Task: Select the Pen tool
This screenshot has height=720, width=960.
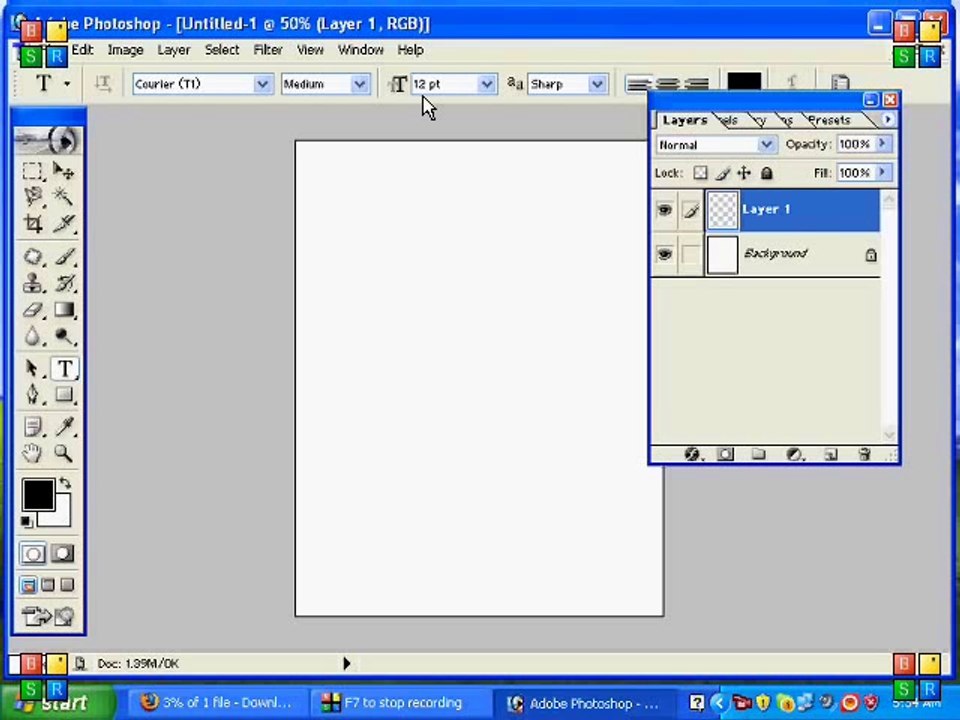Action: point(32,394)
